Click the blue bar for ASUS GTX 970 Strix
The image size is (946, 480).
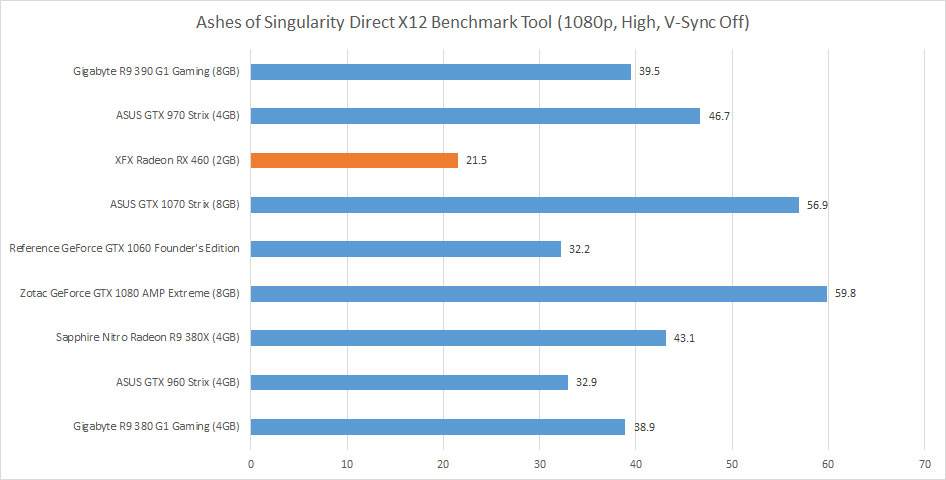coord(475,116)
